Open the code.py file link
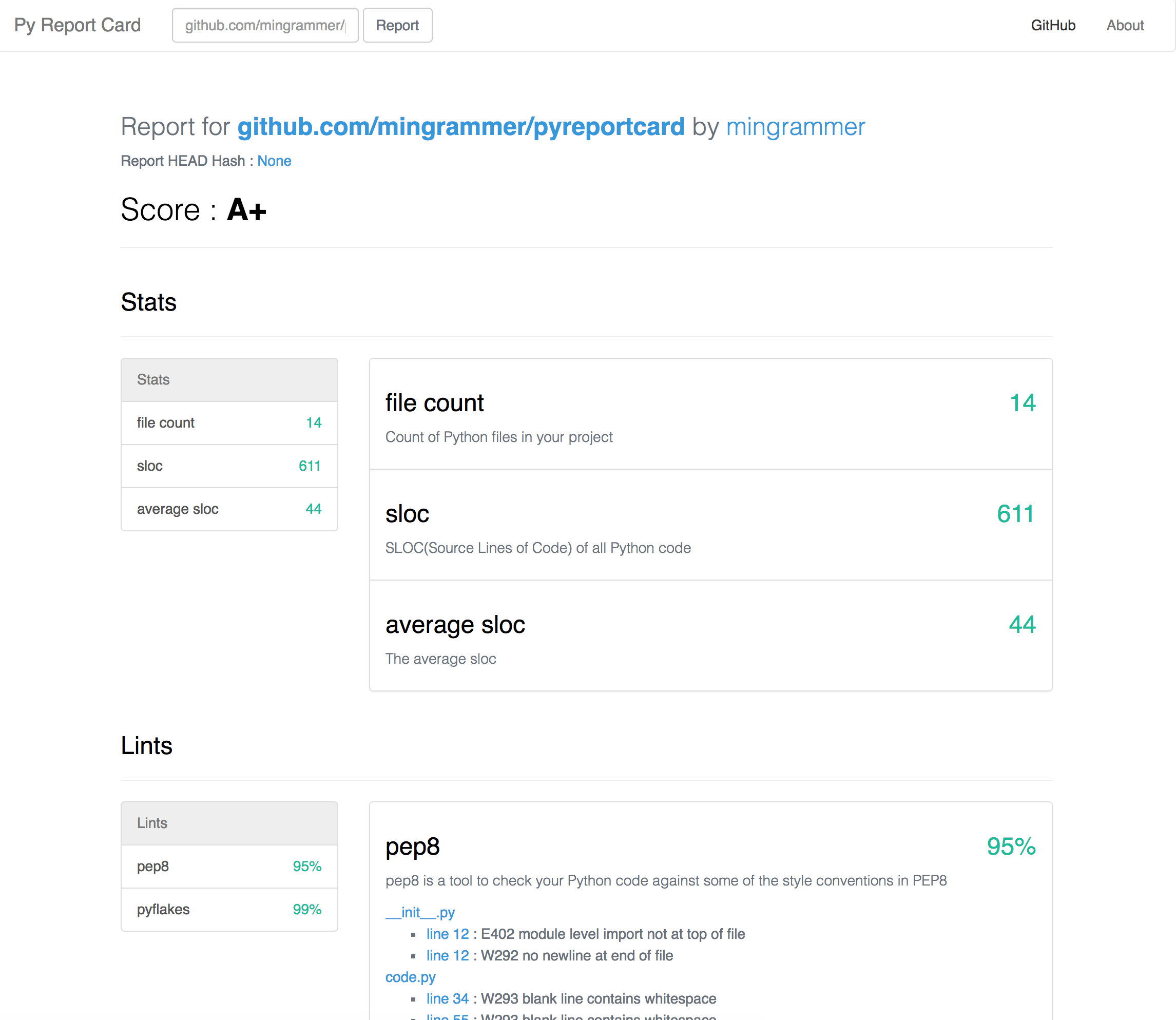 (x=410, y=977)
